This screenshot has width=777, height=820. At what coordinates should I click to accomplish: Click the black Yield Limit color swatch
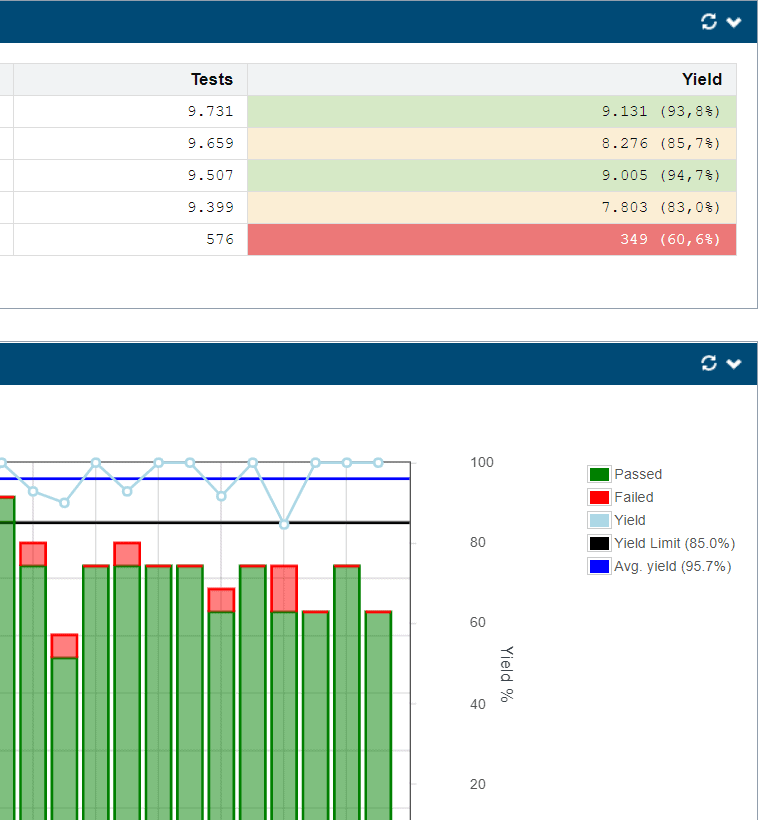pos(599,544)
